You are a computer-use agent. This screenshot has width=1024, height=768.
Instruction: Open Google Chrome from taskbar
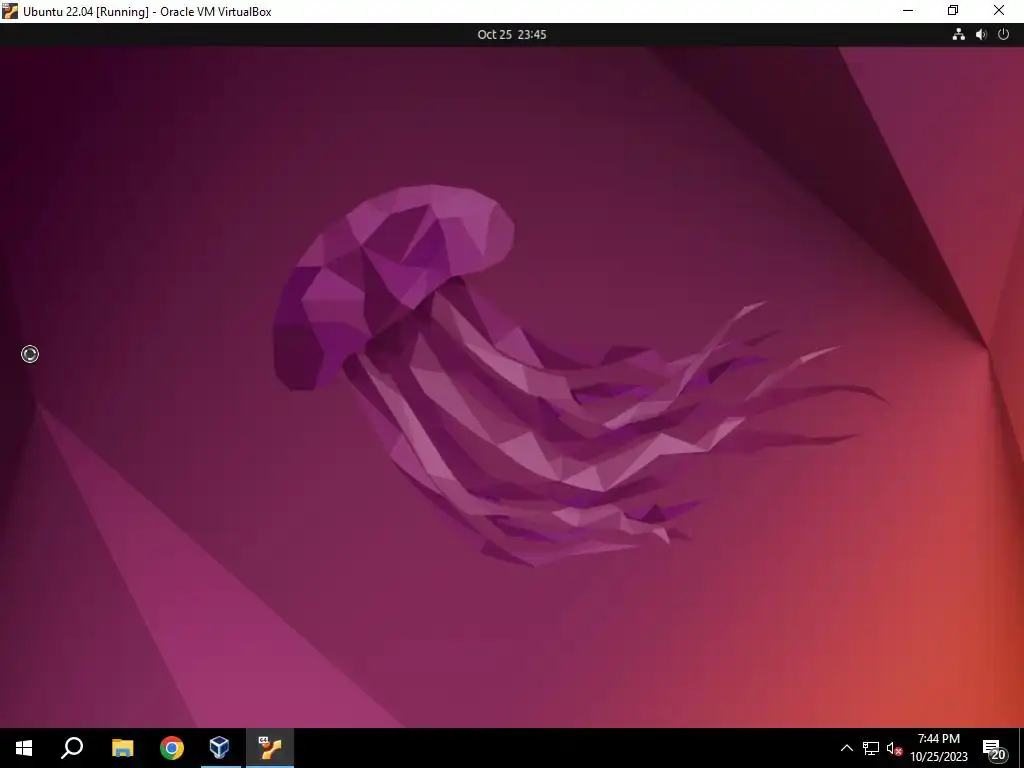point(172,748)
